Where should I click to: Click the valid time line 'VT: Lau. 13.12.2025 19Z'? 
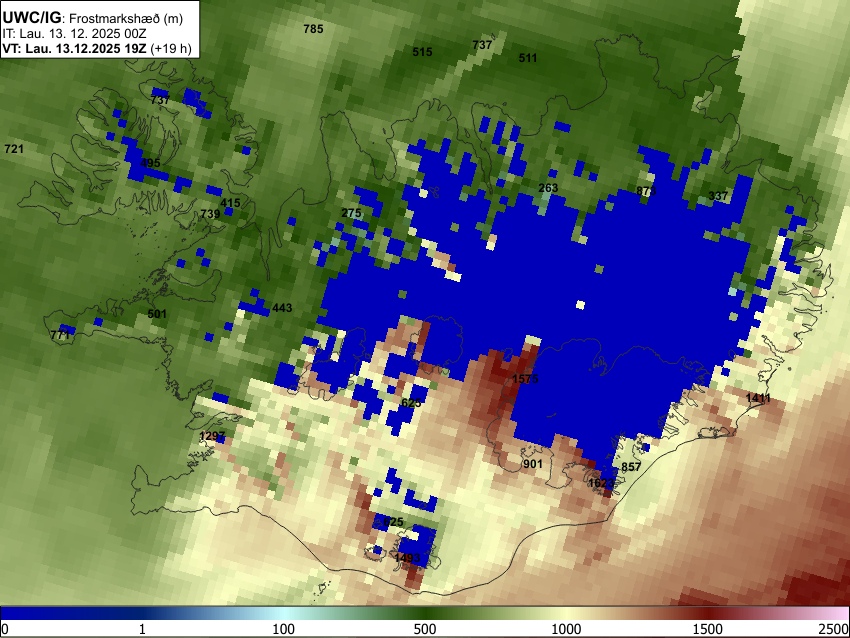[x=74, y=48]
